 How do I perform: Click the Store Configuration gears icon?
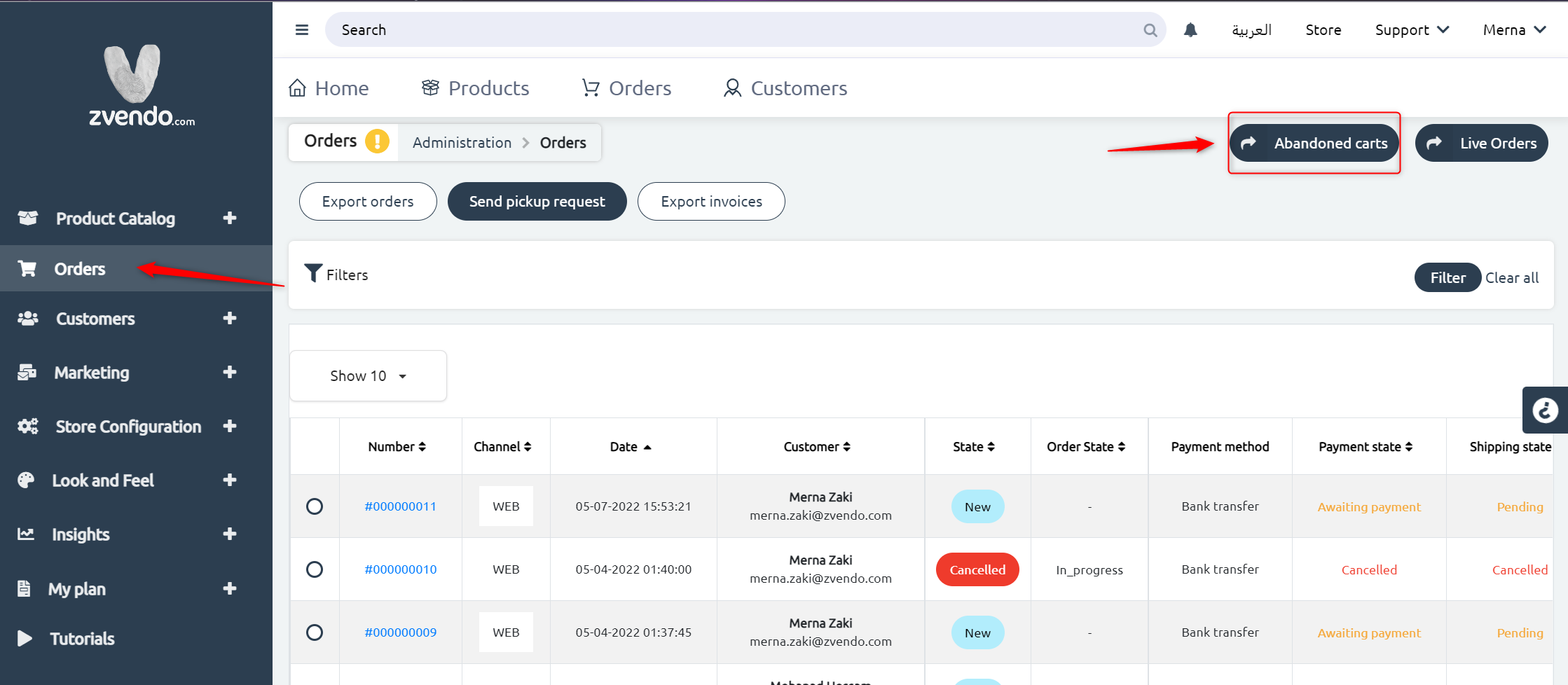tap(28, 426)
